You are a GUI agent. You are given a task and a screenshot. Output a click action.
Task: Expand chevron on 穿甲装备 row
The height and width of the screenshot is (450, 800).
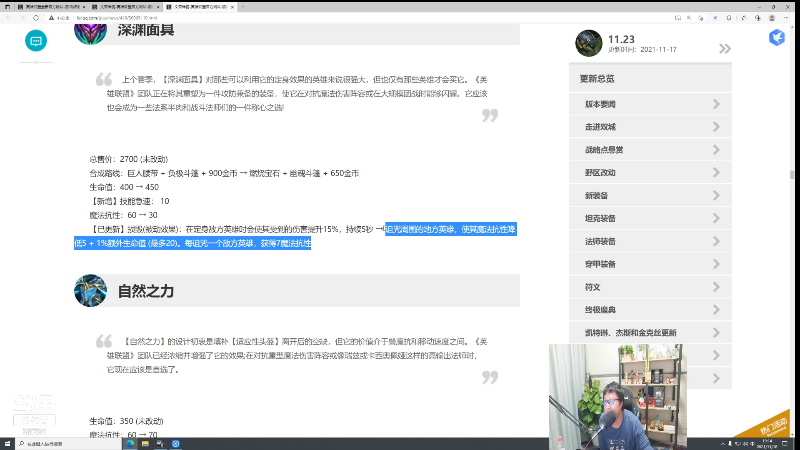click(716, 264)
